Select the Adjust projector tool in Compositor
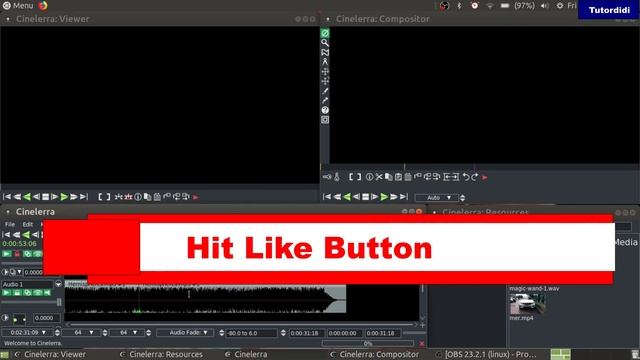This screenshot has width=640, height=360. (325, 81)
